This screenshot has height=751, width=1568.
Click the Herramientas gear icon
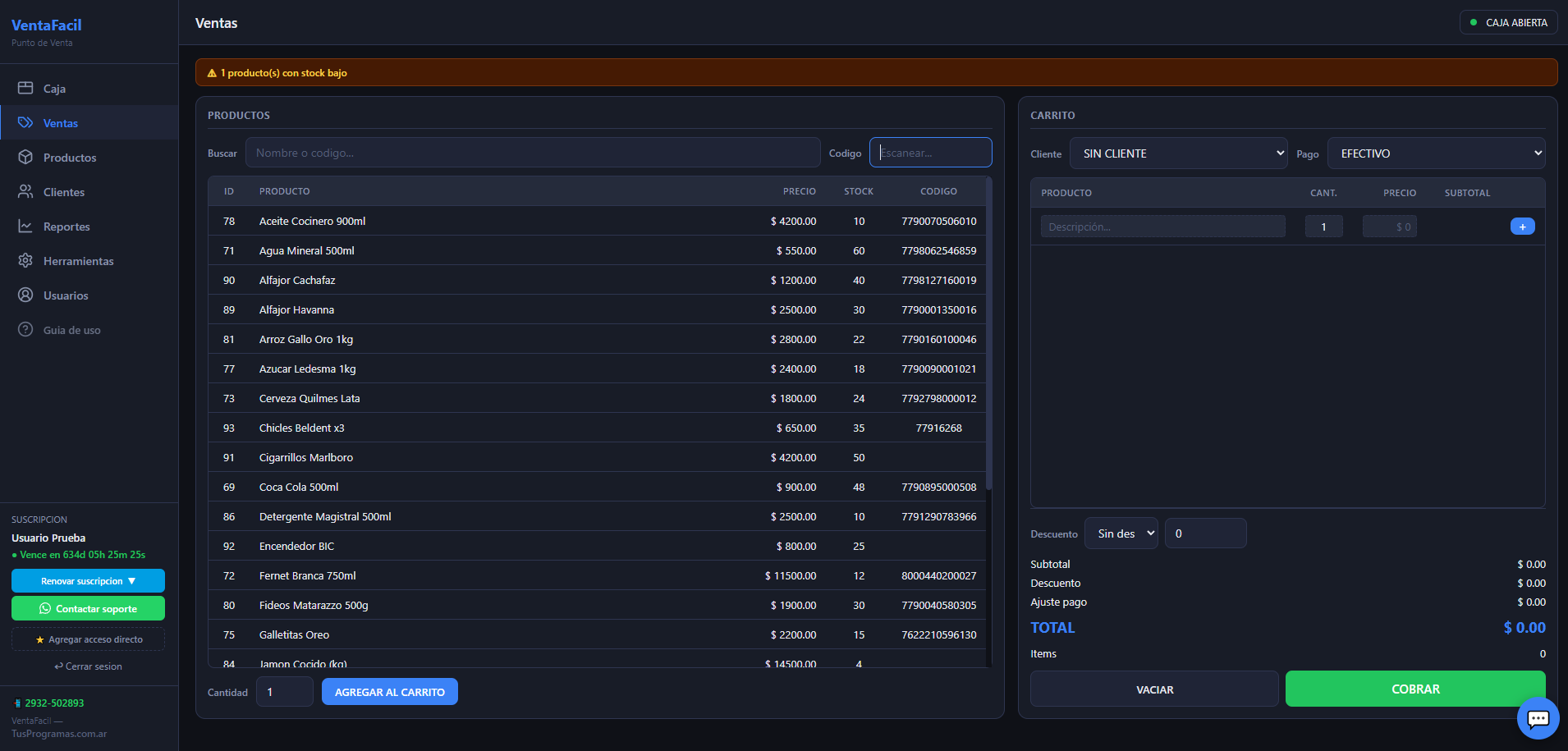pos(25,260)
